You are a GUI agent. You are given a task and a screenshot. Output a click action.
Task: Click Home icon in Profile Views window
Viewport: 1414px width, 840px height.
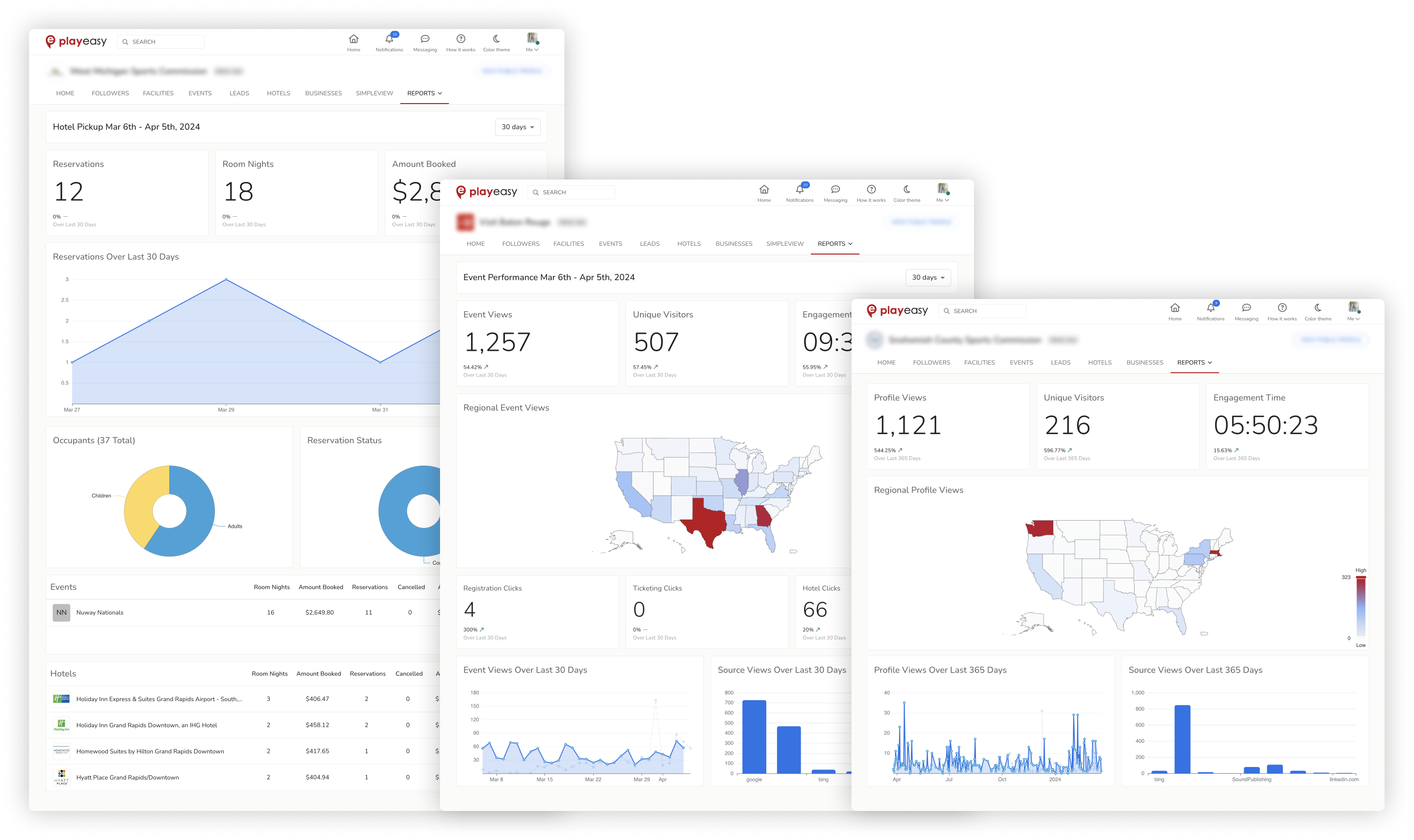click(x=1175, y=308)
